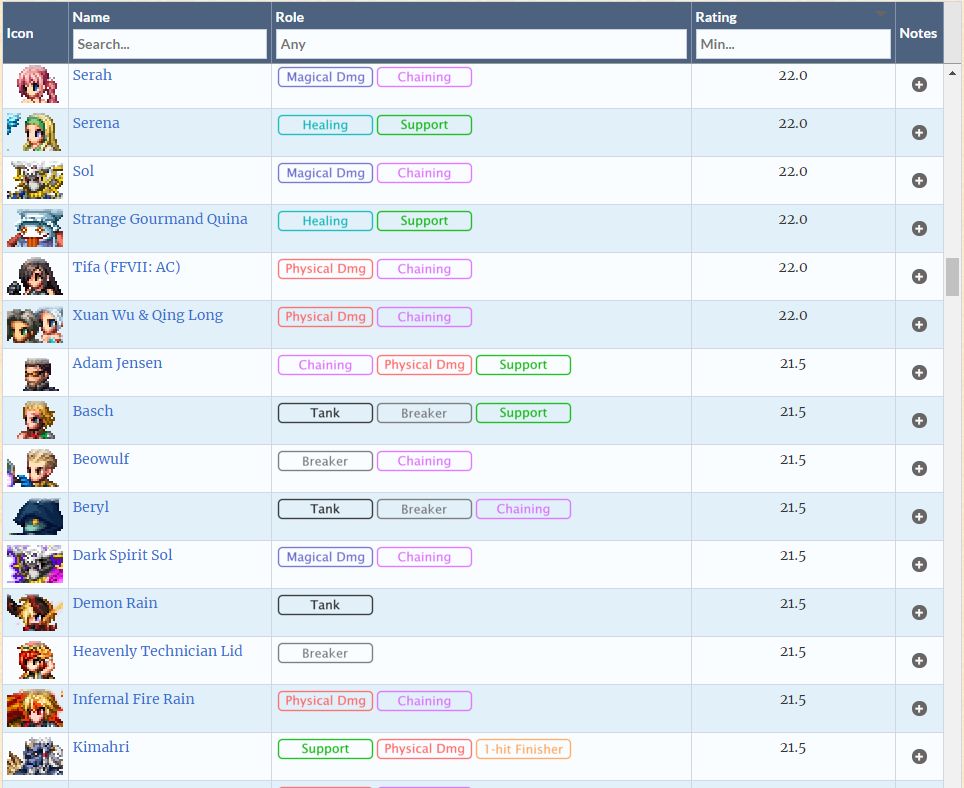Open Xuan Wu & Qing Long link
This screenshot has height=788, width=964.
click(x=148, y=315)
